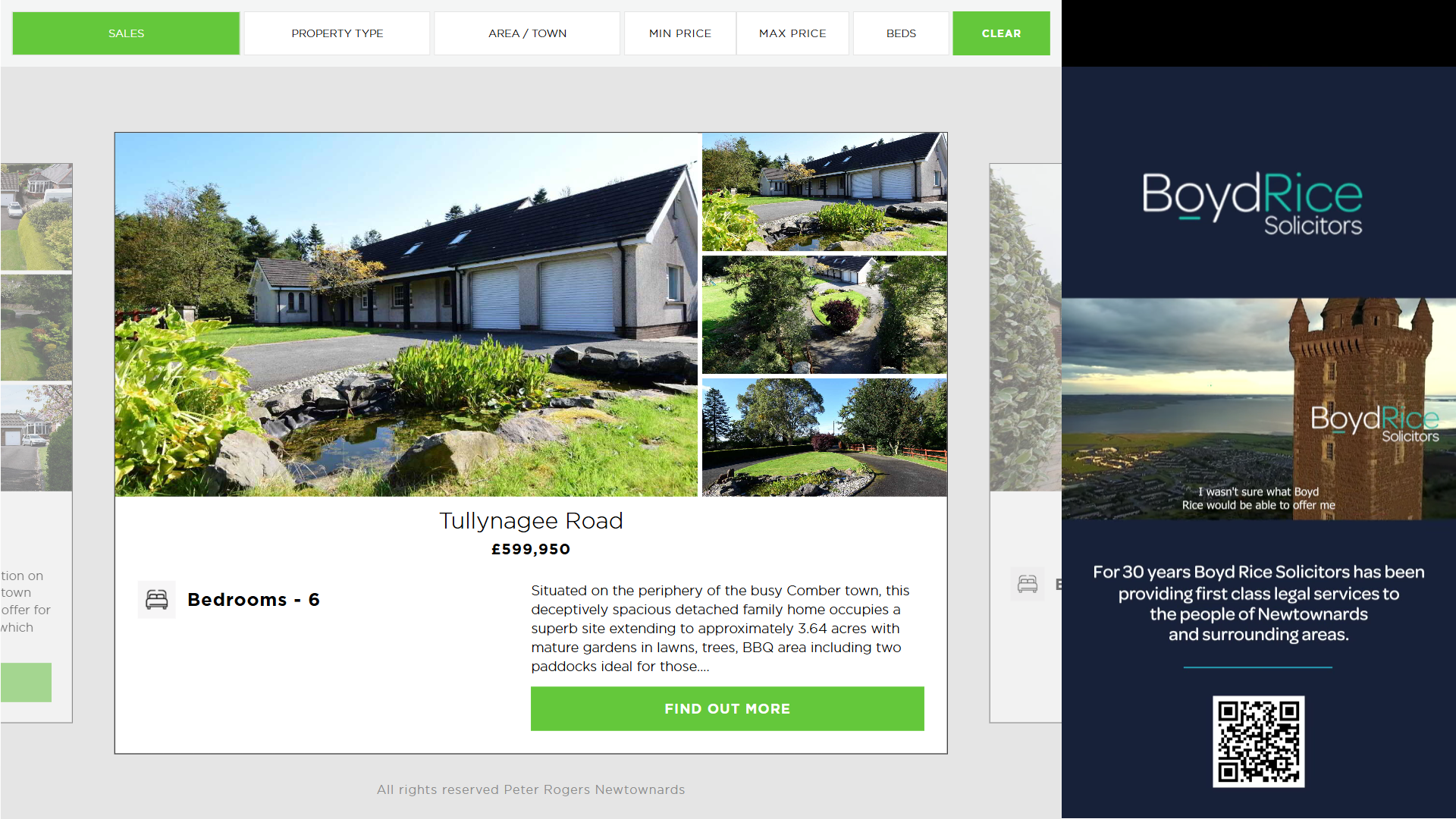Expand the Area / Town filter

coord(527,33)
